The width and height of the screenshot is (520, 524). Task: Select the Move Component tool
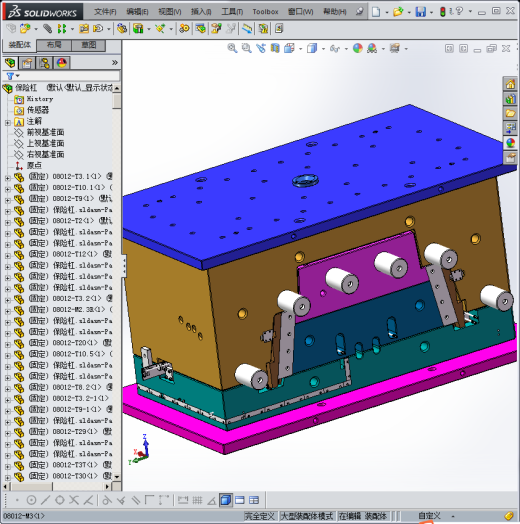(98, 29)
